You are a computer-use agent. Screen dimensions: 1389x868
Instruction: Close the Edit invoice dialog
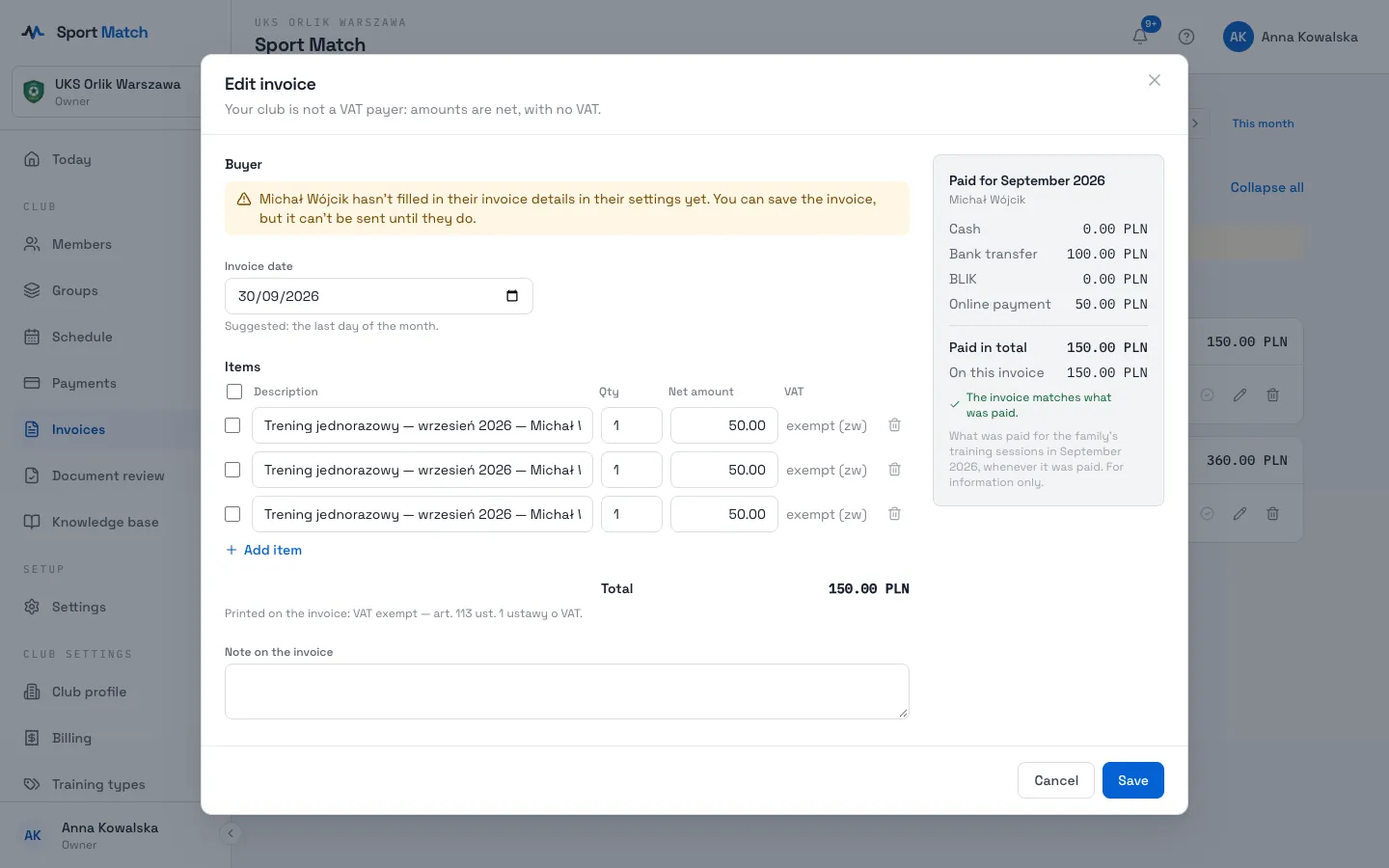point(1155,80)
